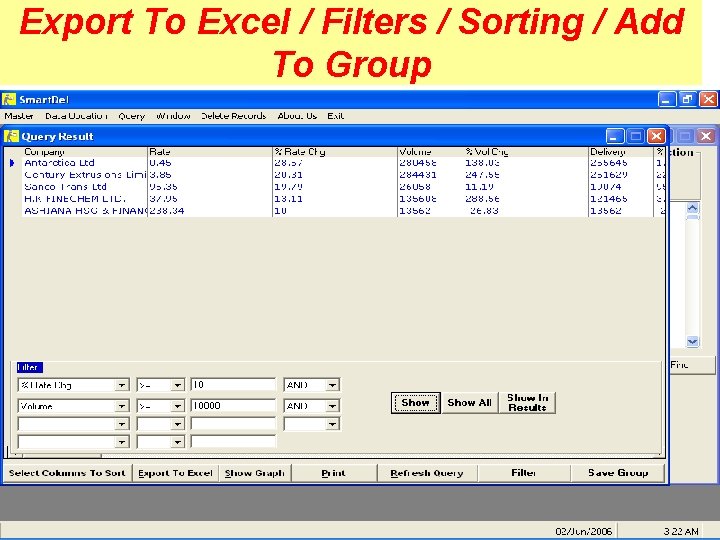Click the Delivery column header
Viewport: 720px width, 540px height.
click(620, 152)
